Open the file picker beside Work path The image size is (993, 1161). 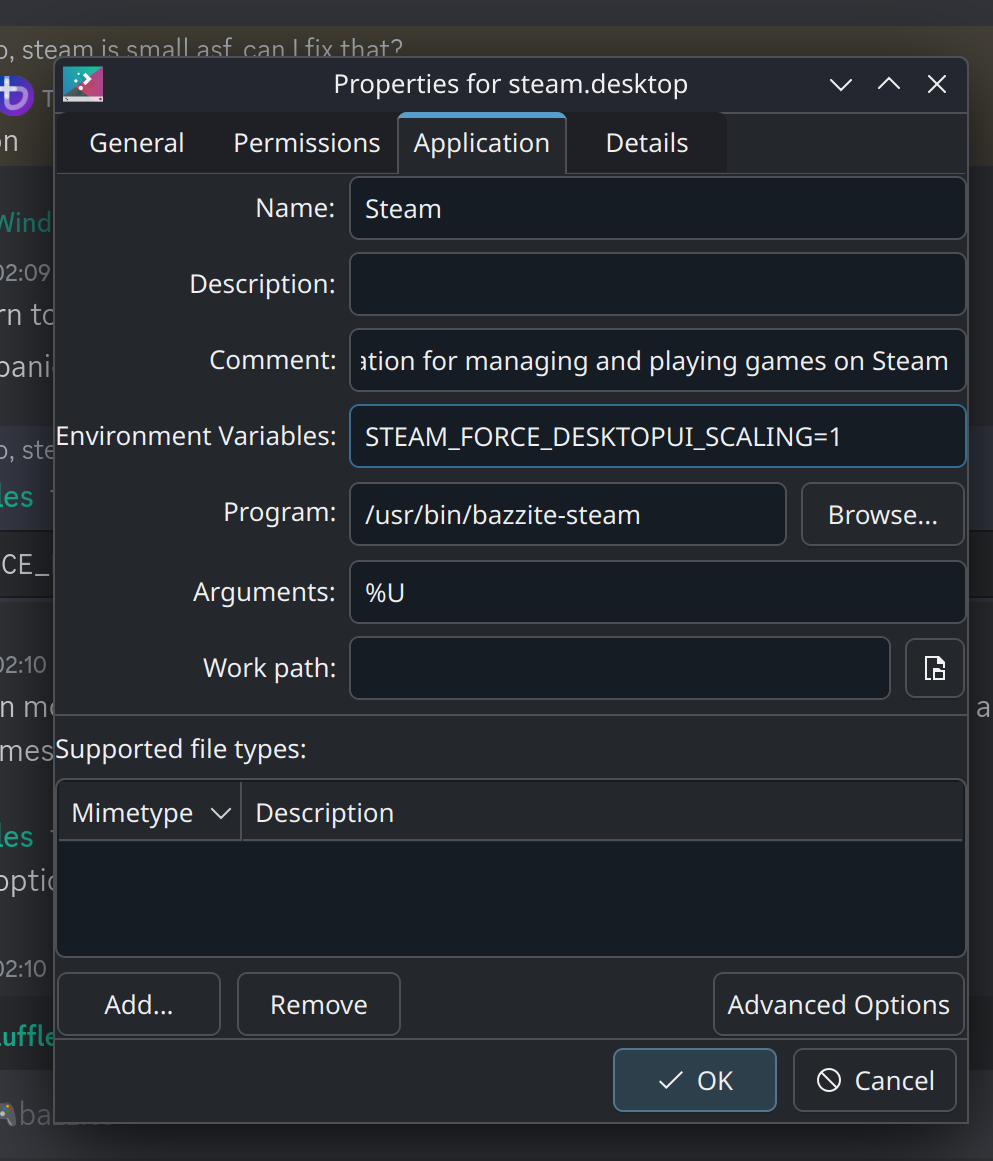(x=934, y=668)
